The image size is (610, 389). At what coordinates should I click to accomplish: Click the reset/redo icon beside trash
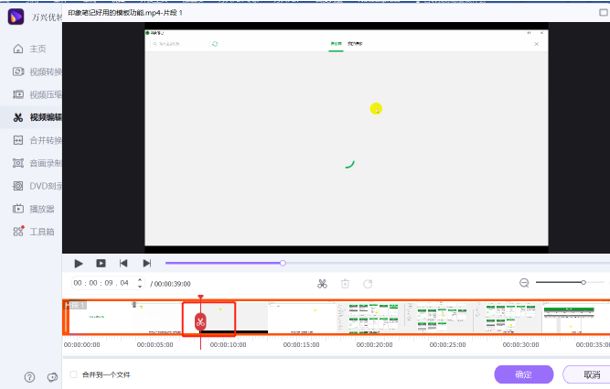tap(368, 284)
